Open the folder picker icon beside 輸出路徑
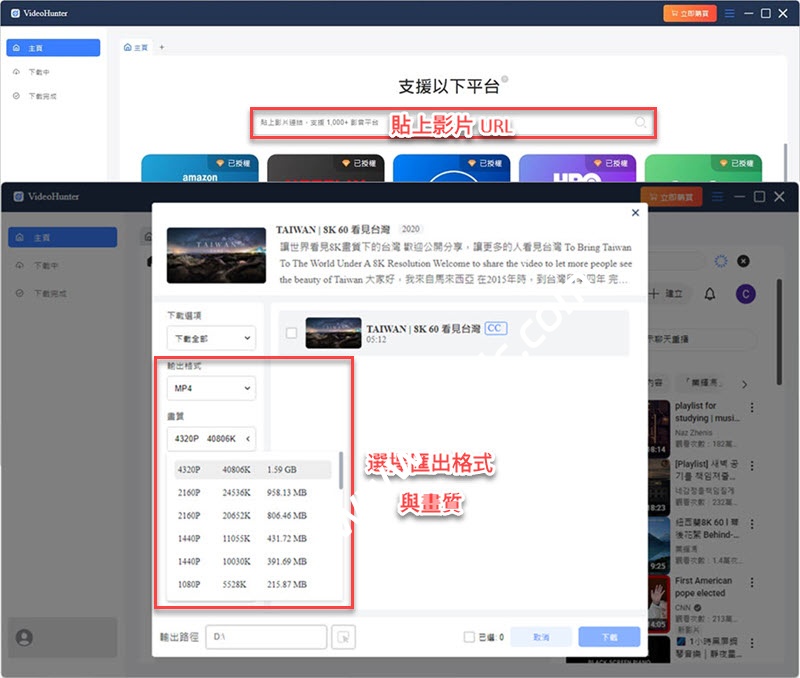 tap(342, 637)
